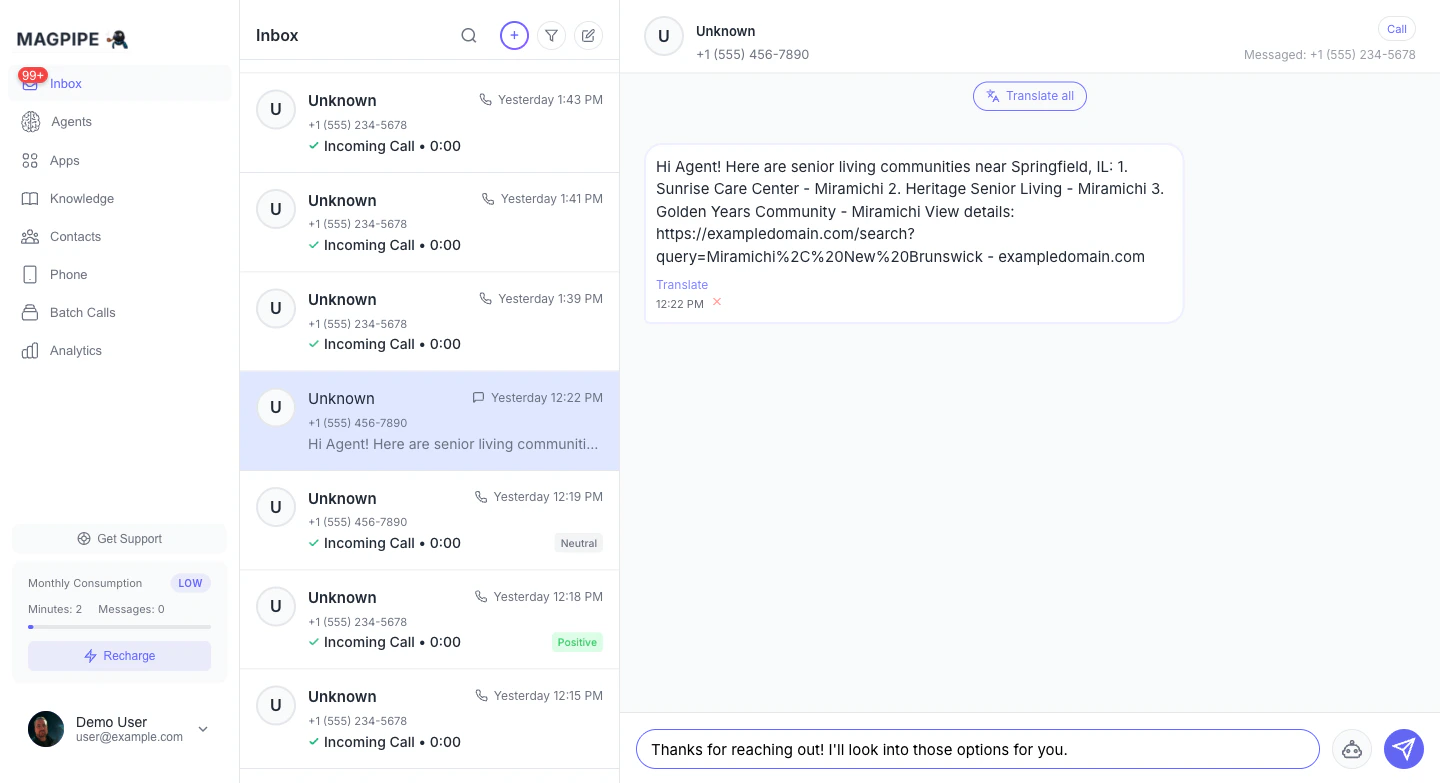Click the Knowledge book icon
This screenshot has height=783, width=1440.
click(30, 198)
